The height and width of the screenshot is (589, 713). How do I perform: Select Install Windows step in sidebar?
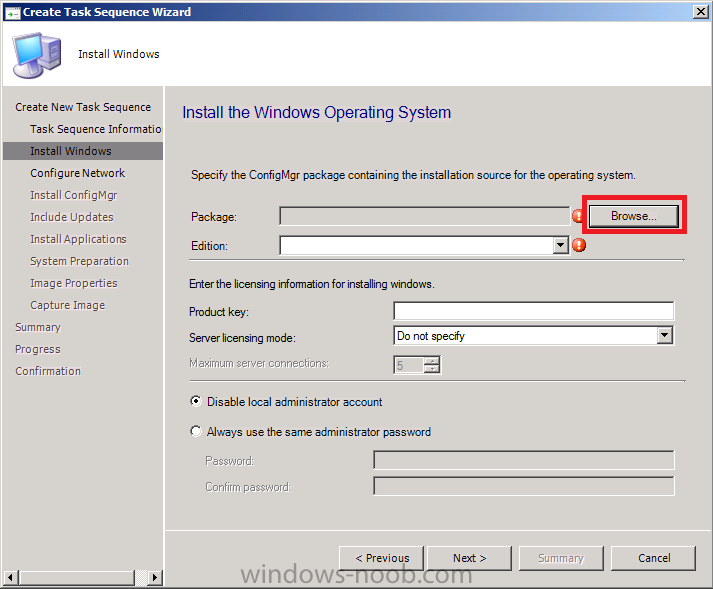pos(83,151)
